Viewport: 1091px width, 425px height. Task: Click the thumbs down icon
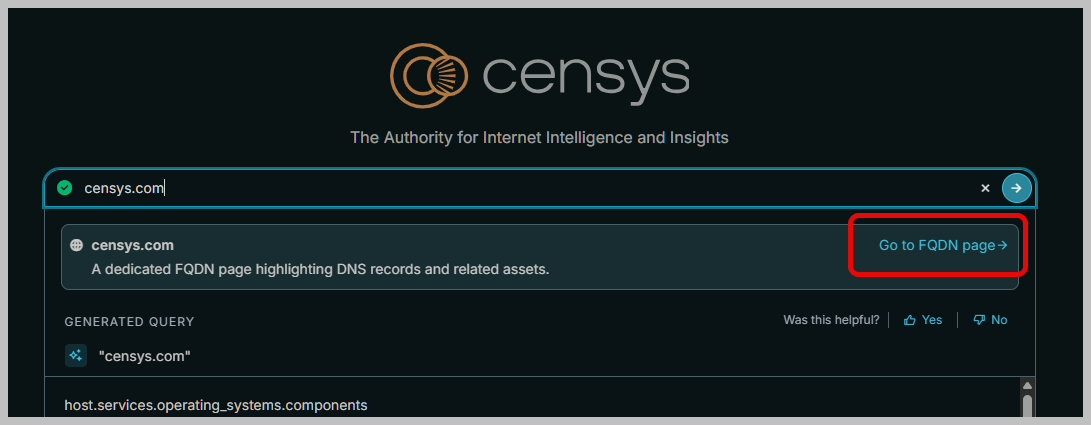click(979, 320)
